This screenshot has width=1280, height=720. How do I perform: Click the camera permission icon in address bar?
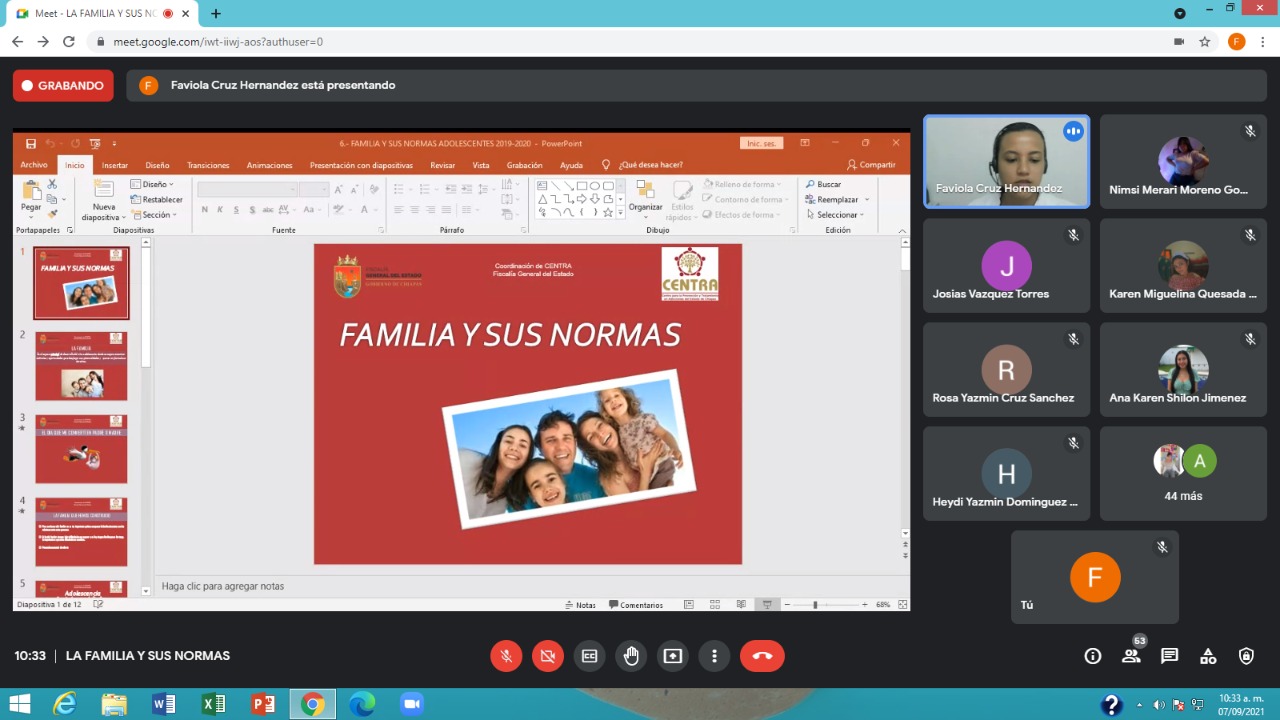tap(1179, 42)
